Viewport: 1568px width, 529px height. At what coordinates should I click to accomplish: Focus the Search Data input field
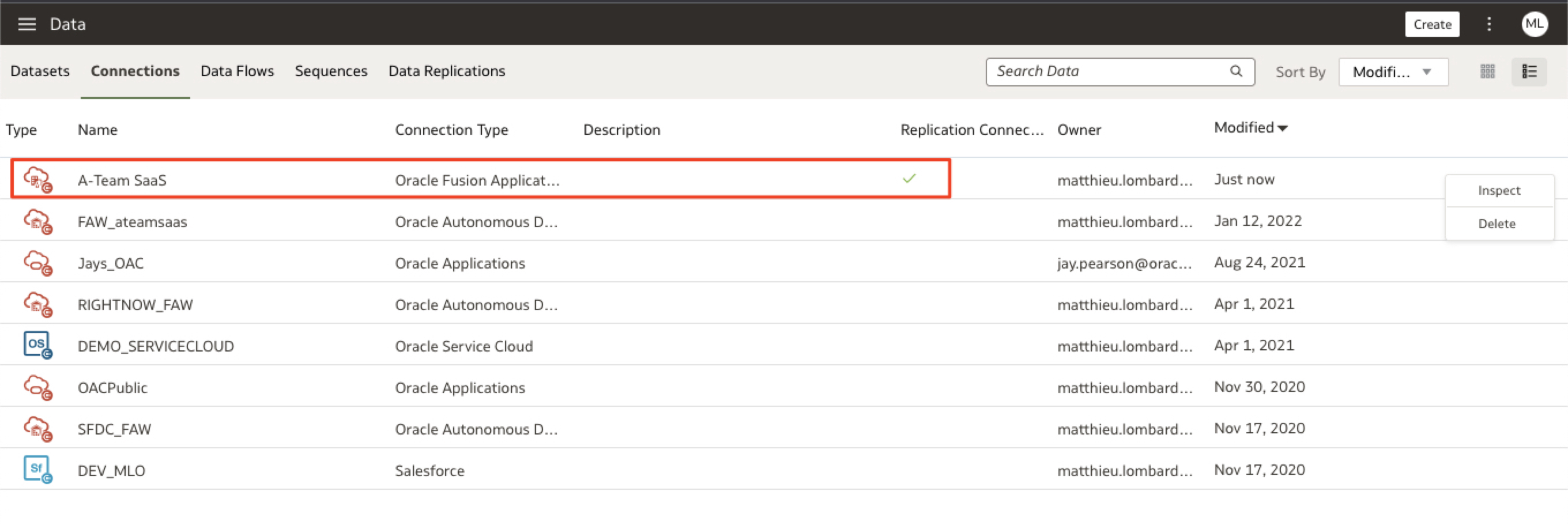click(1108, 71)
